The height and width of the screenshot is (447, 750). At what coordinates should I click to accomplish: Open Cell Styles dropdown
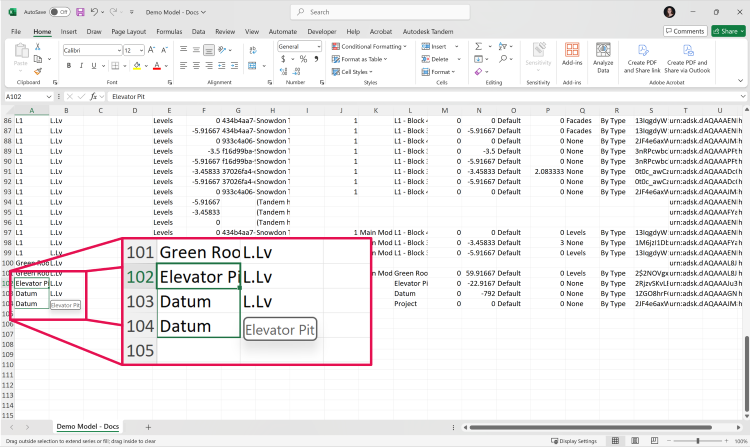352,72
